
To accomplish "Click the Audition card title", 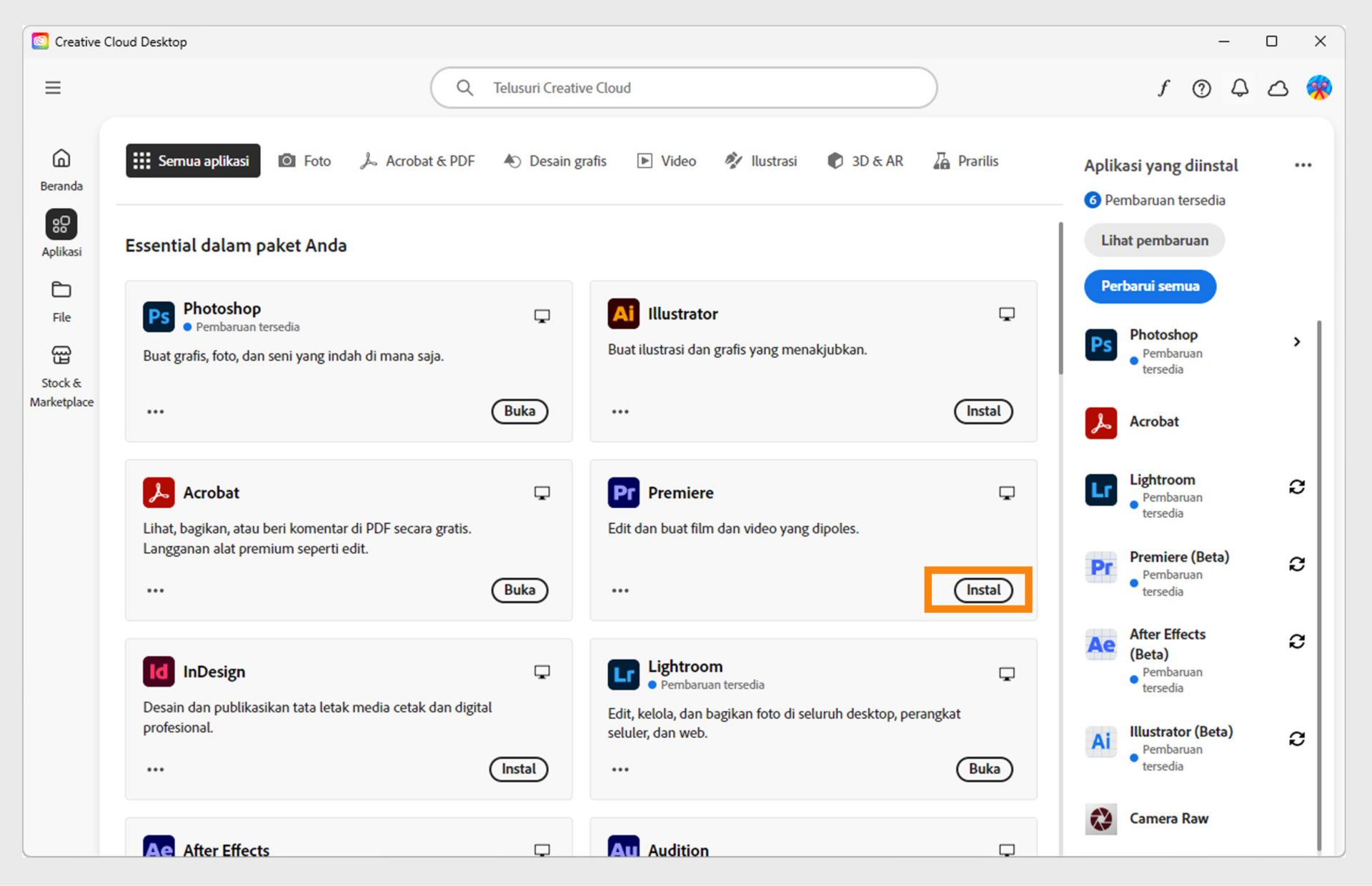I will pyautogui.click(x=678, y=850).
